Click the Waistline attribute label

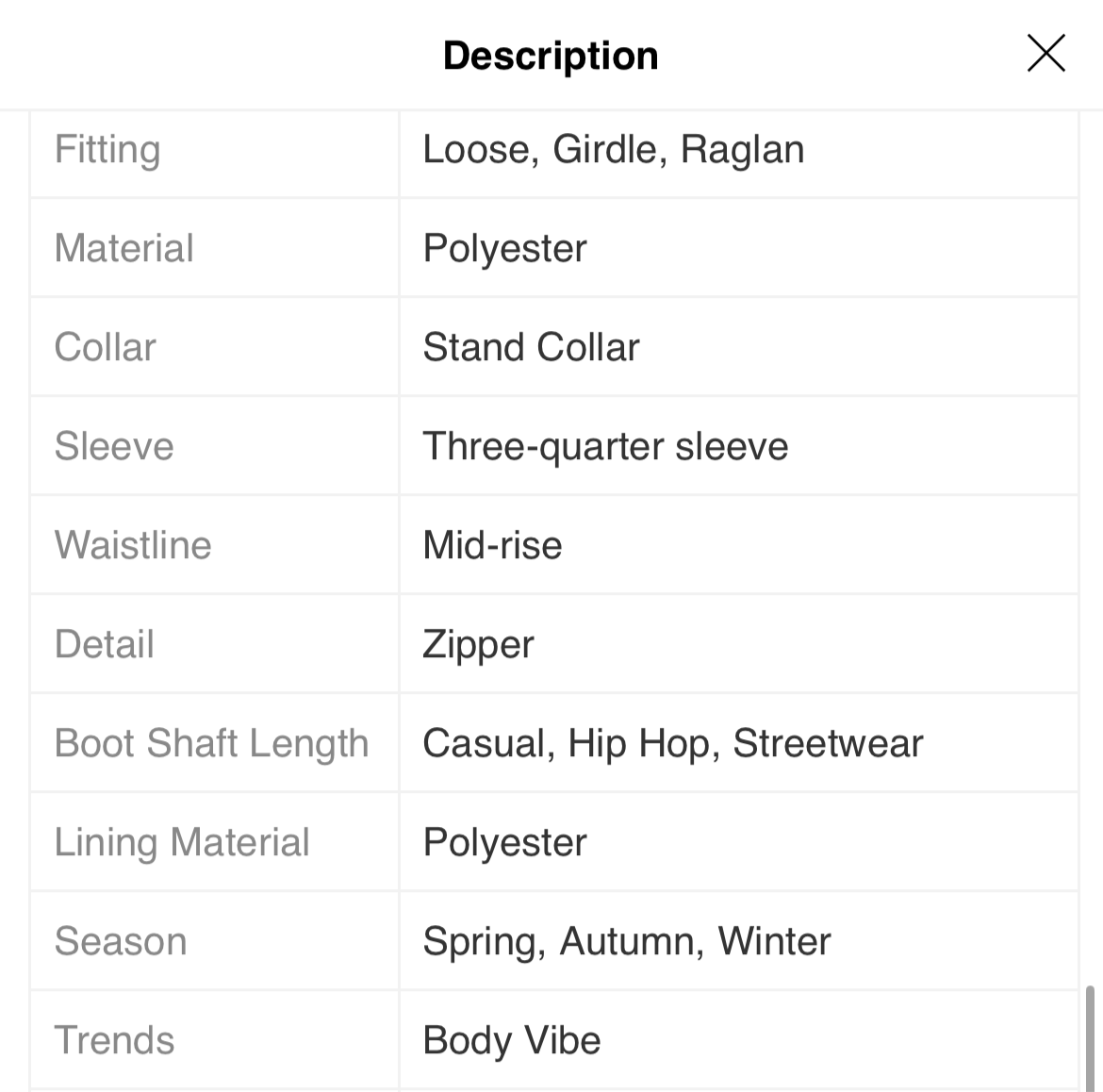133,545
